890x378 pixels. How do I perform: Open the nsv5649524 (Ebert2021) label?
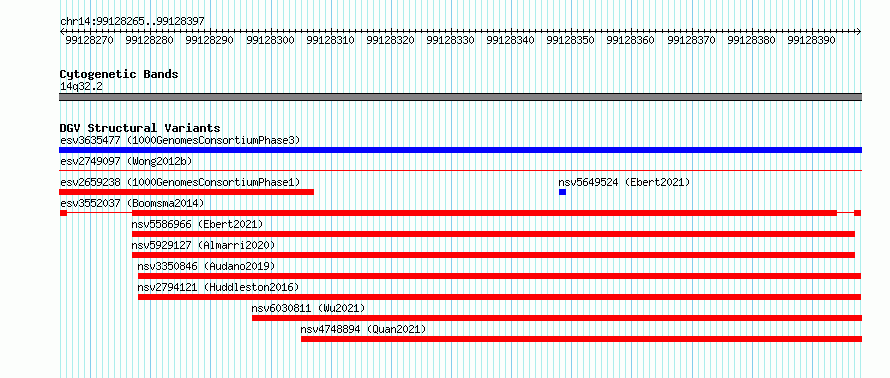point(624,182)
